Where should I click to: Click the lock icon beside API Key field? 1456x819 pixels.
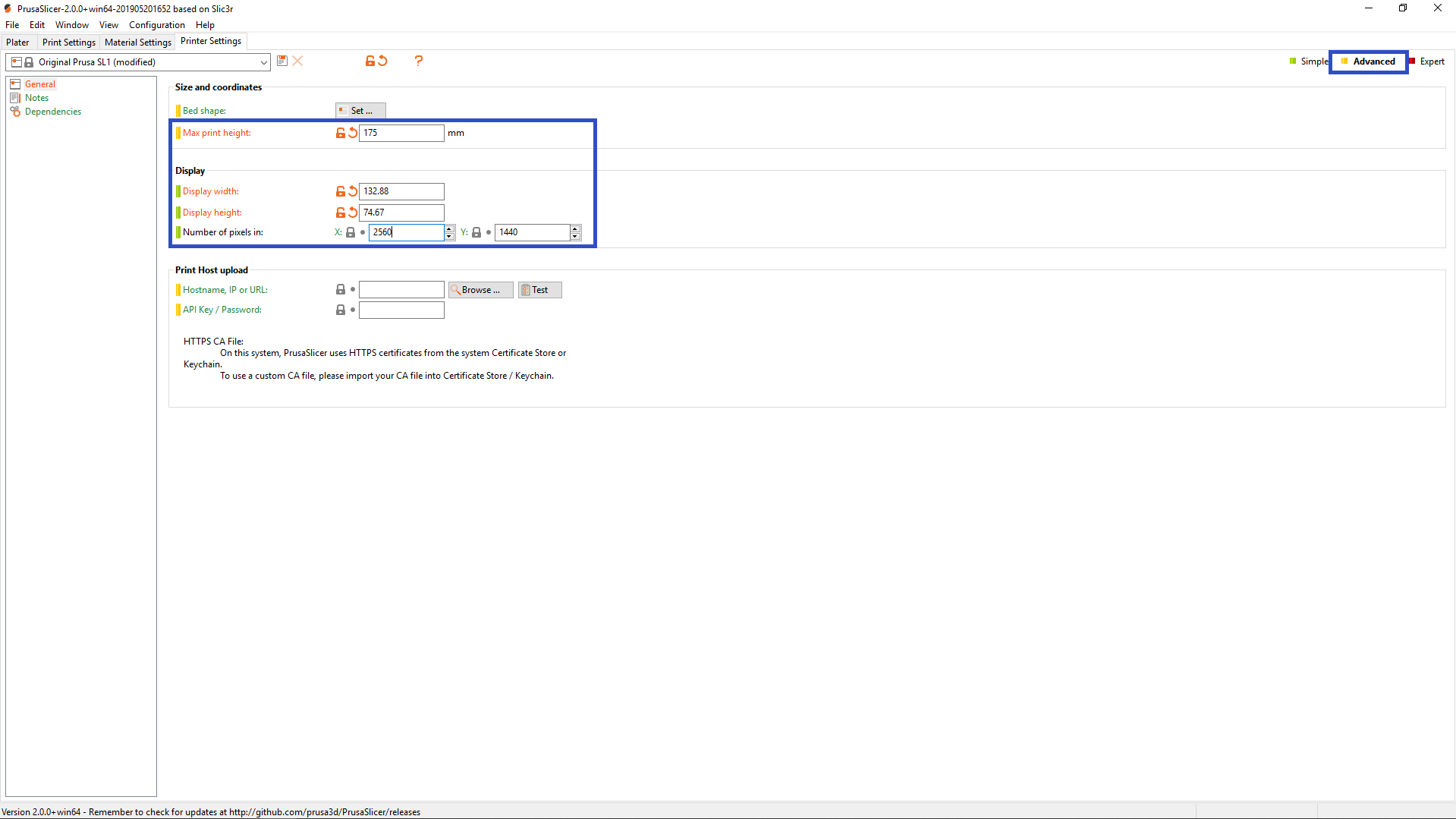pos(341,310)
